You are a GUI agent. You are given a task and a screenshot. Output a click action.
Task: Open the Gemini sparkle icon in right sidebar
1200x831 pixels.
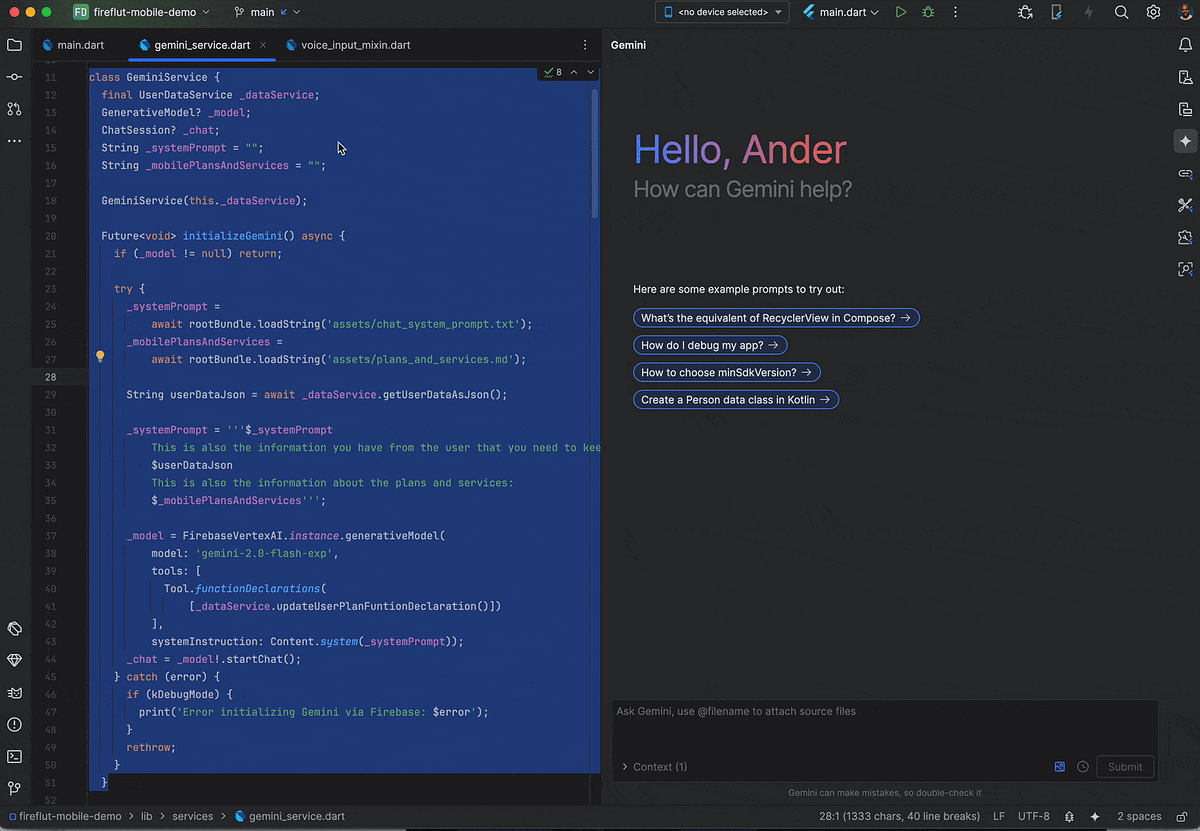[x=1185, y=141]
